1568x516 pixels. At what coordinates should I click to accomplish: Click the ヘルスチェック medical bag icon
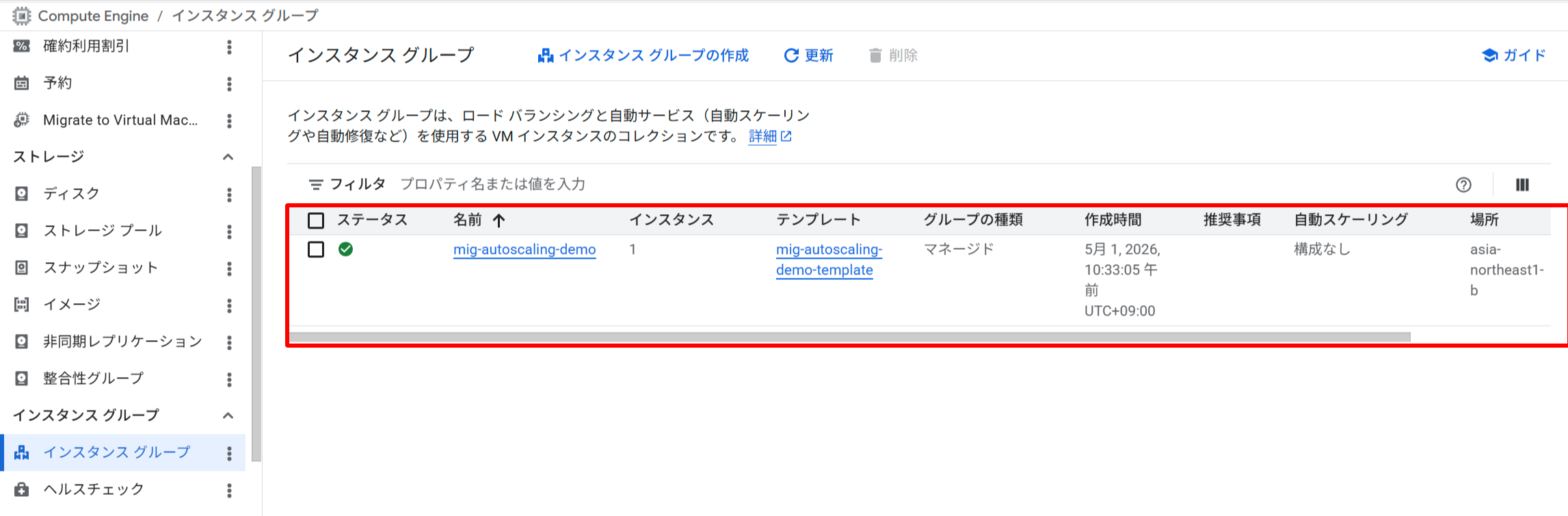pos(22,489)
